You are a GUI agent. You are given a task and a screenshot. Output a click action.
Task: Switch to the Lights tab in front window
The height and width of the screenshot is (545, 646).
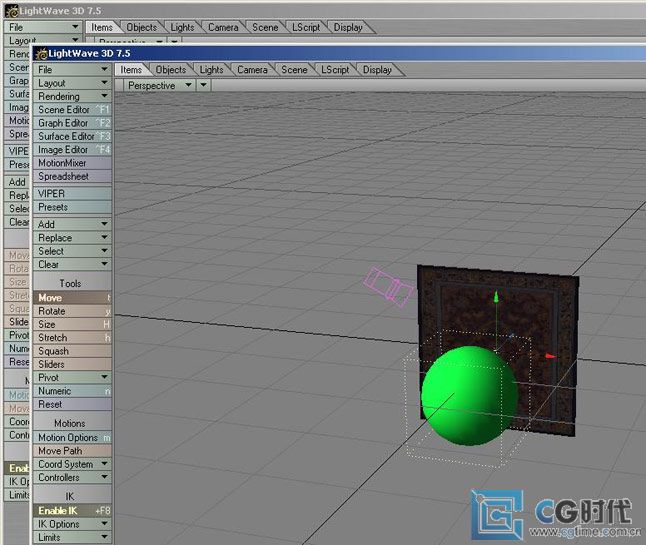pos(211,70)
